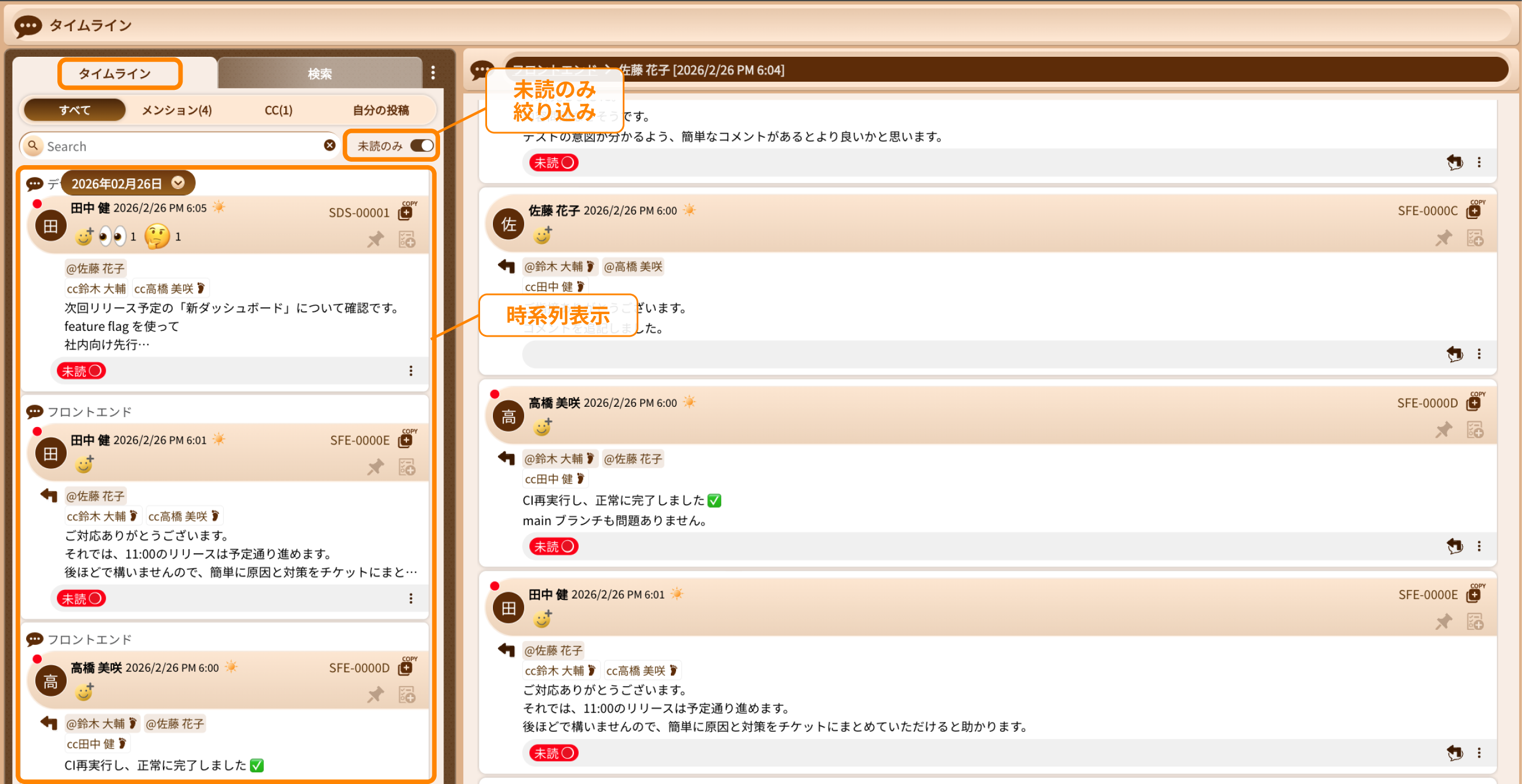
Task: Expand the 2026年02月26日 date dropdown
Action: point(178,183)
